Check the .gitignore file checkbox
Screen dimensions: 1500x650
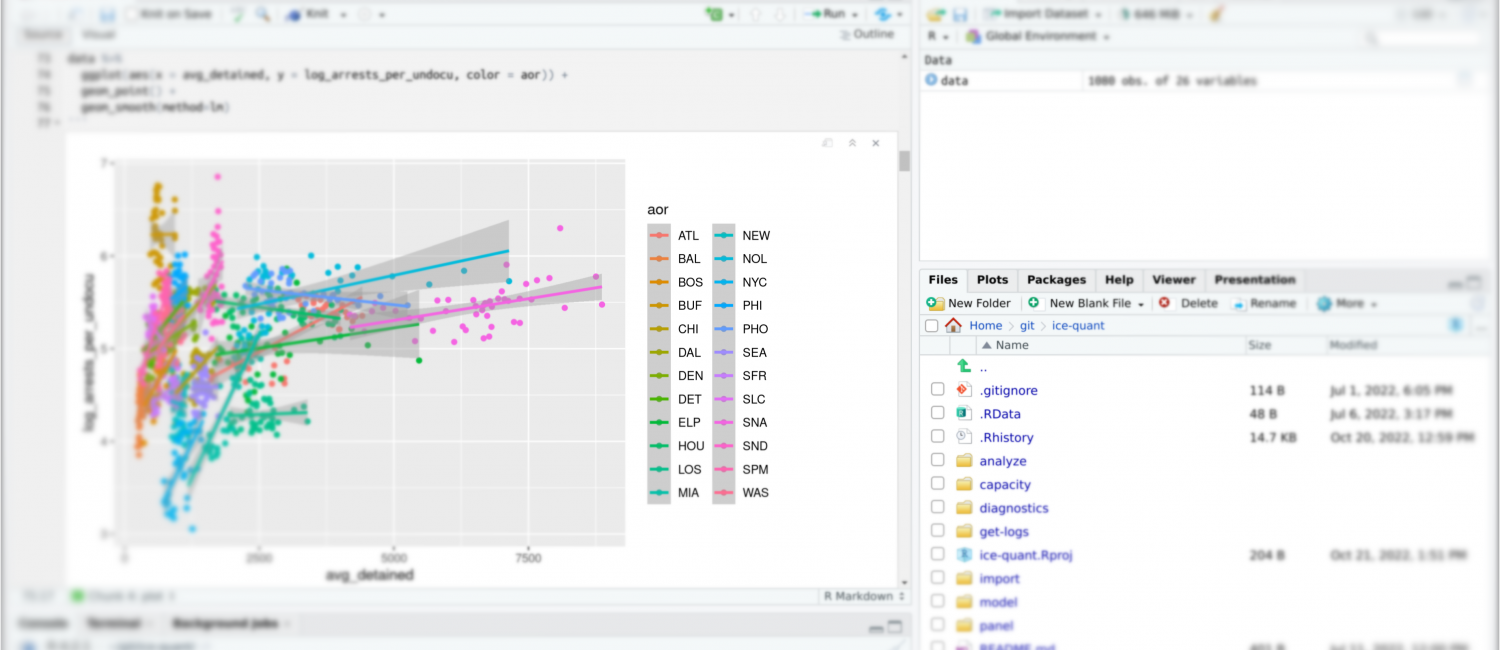(937, 389)
